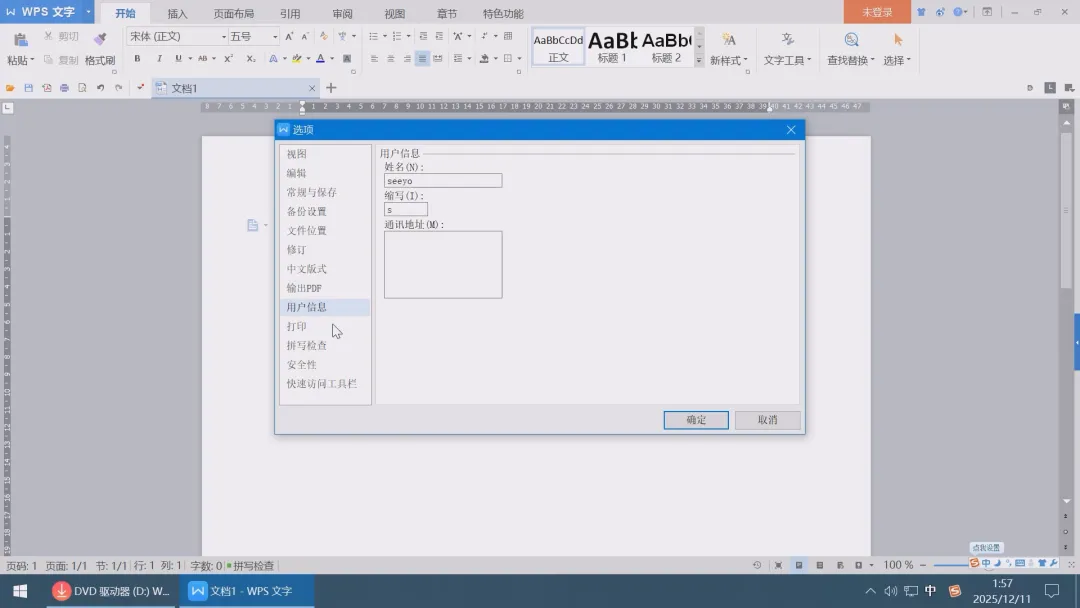Align text left

pos(374,59)
